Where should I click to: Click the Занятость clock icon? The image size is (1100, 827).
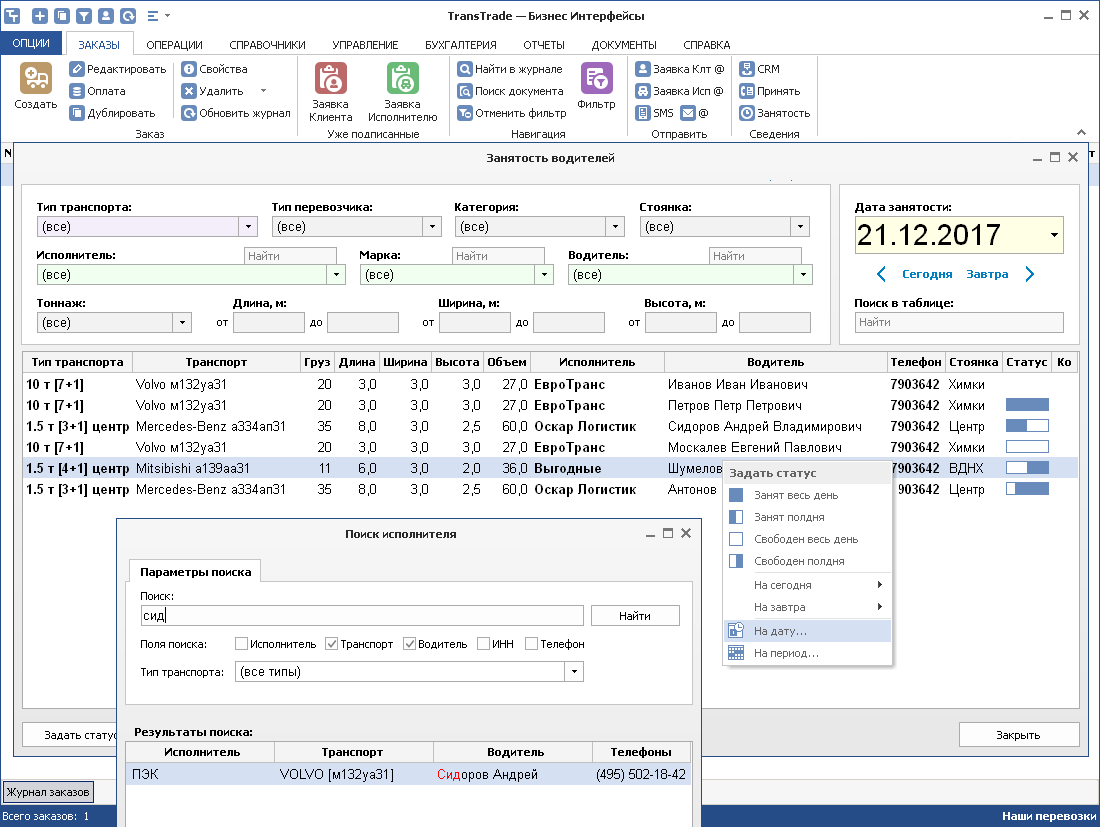coord(746,113)
